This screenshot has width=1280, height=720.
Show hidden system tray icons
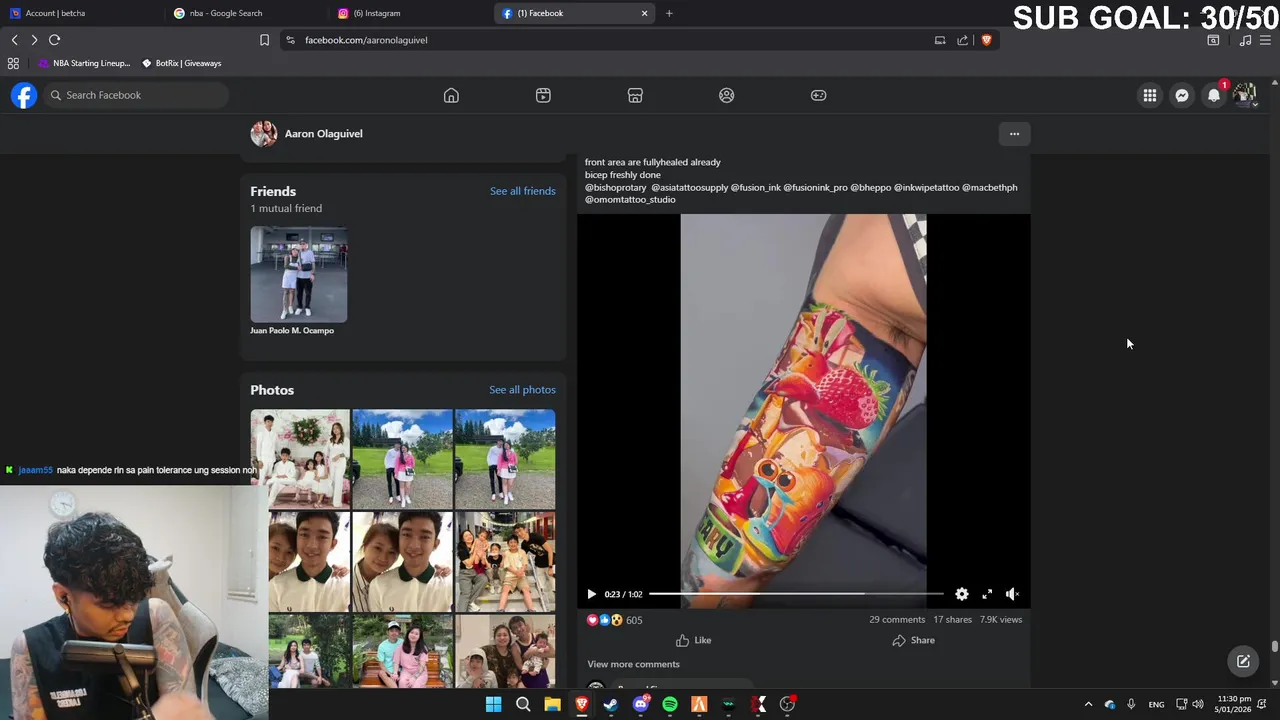pos(1089,704)
